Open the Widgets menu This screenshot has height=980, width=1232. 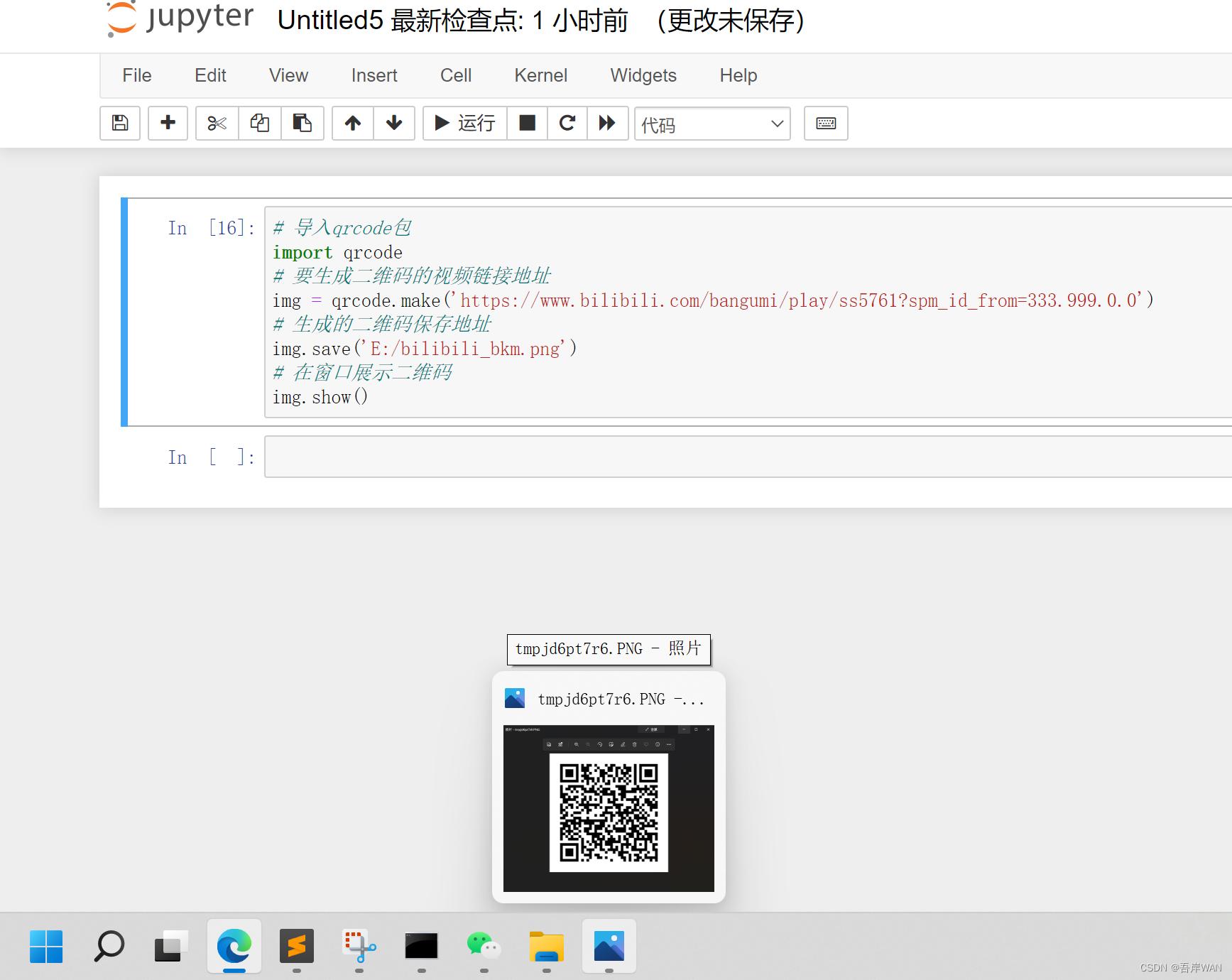click(643, 75)
